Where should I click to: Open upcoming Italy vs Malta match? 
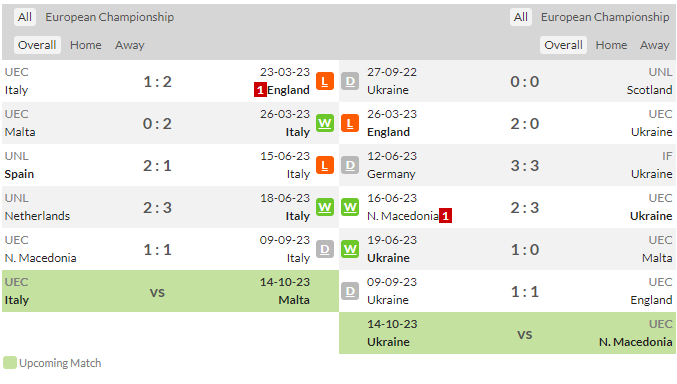click(170, 291)
